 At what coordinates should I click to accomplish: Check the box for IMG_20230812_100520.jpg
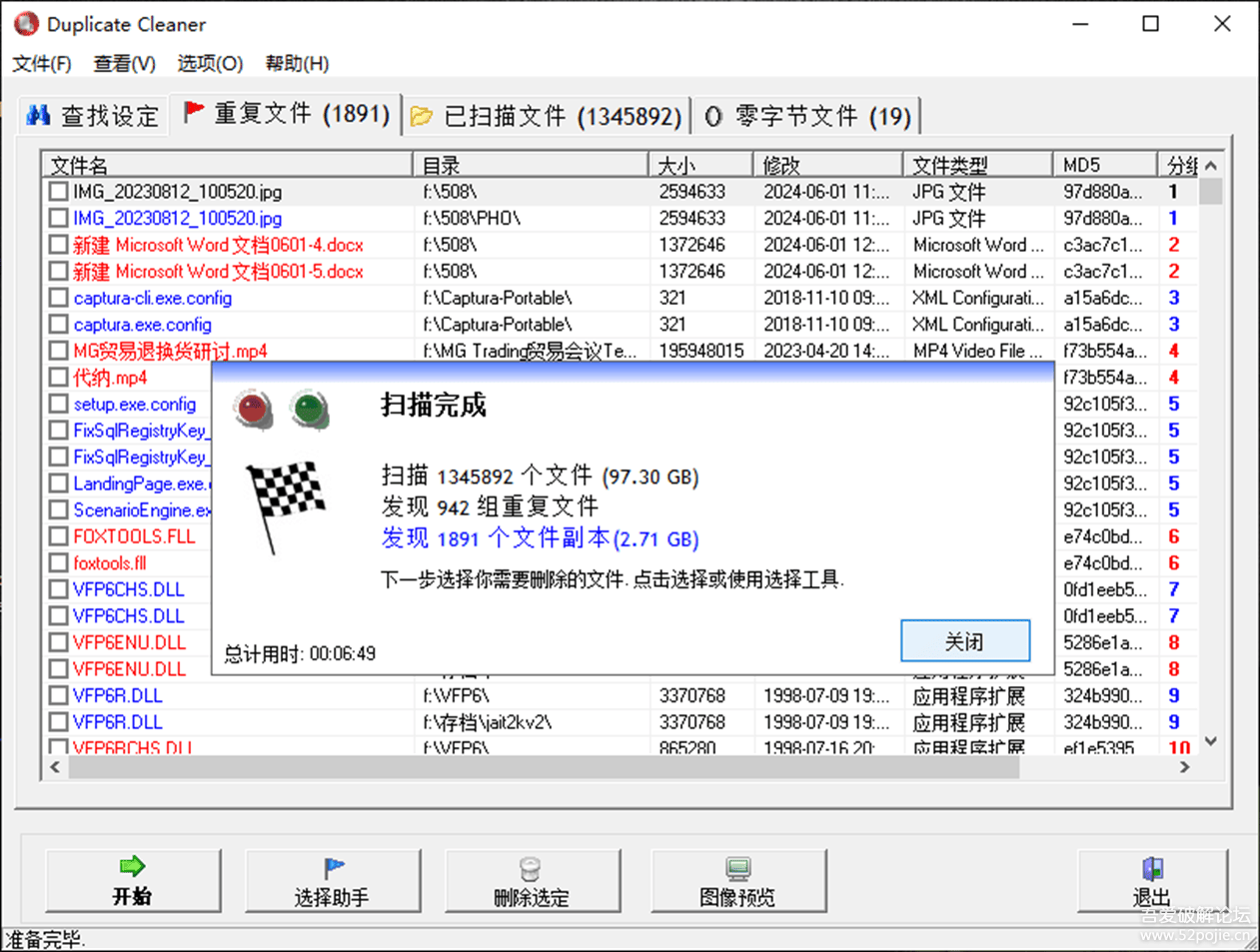pyautogui.click(x=57, y=191)
